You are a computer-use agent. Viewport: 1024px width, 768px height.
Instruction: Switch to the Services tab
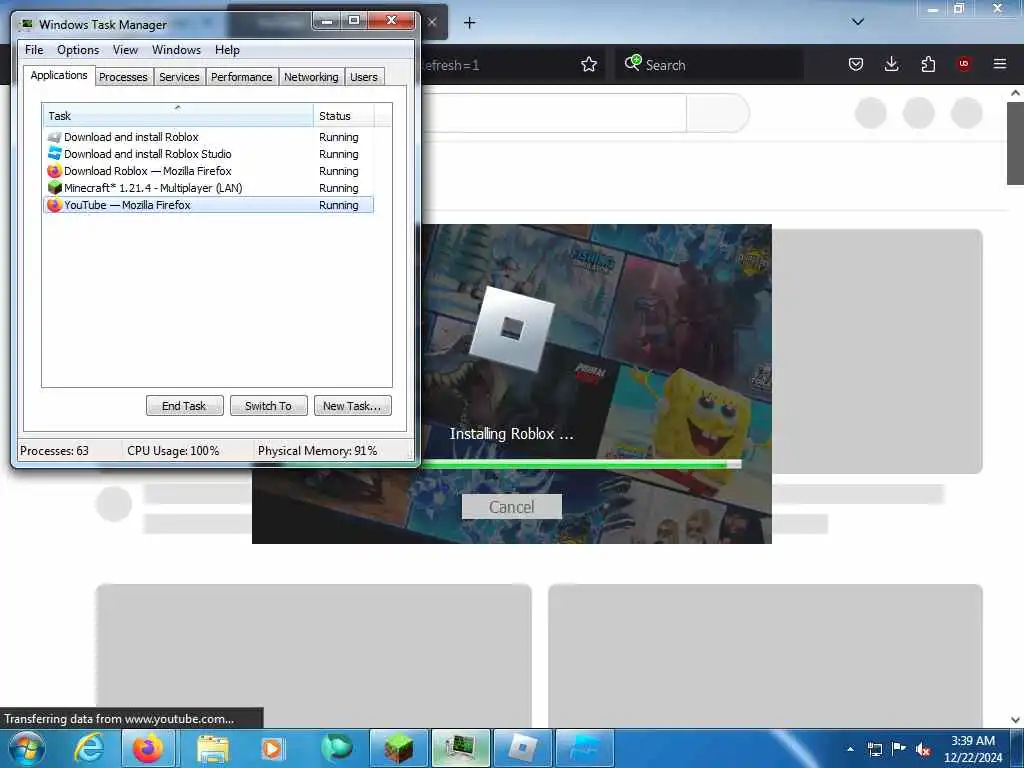[x=179, y=77]
